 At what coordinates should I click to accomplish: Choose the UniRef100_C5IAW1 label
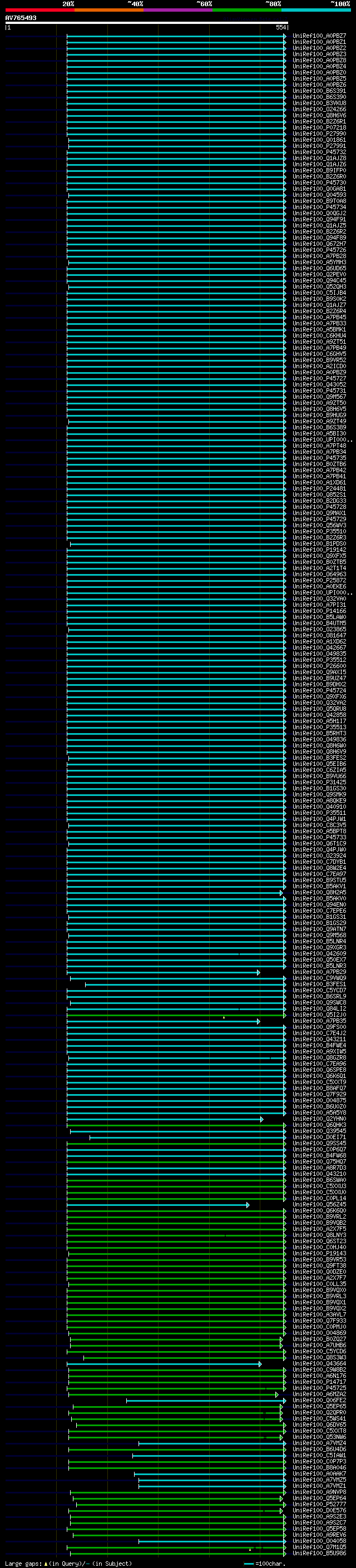click(x=319, y=1455)
